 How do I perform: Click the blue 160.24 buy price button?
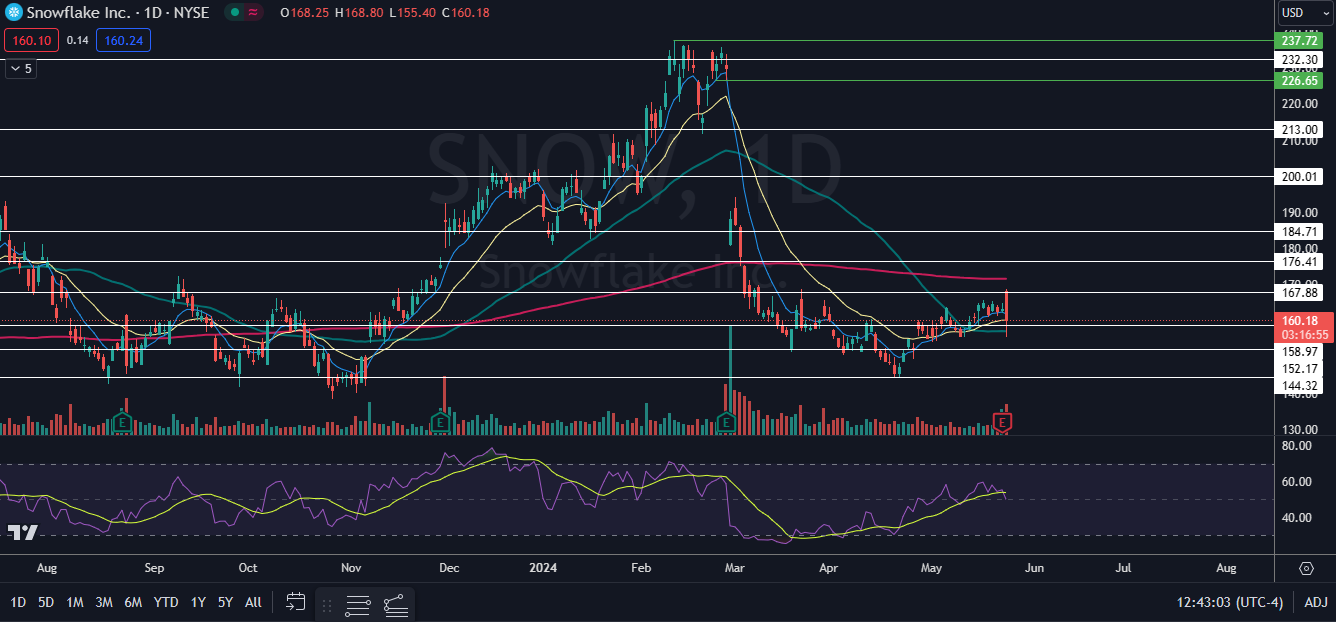pos(122,40)
